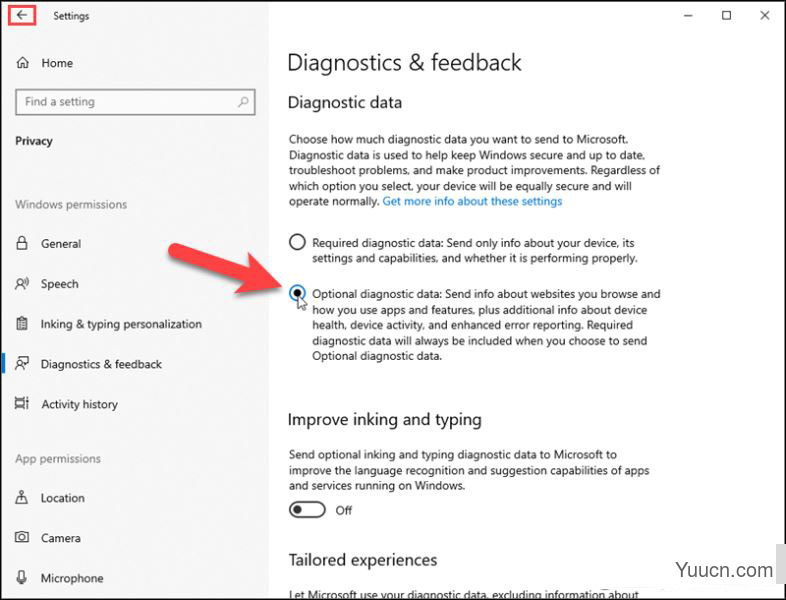Open Microphone permissions icon

(x=22, y=577)
